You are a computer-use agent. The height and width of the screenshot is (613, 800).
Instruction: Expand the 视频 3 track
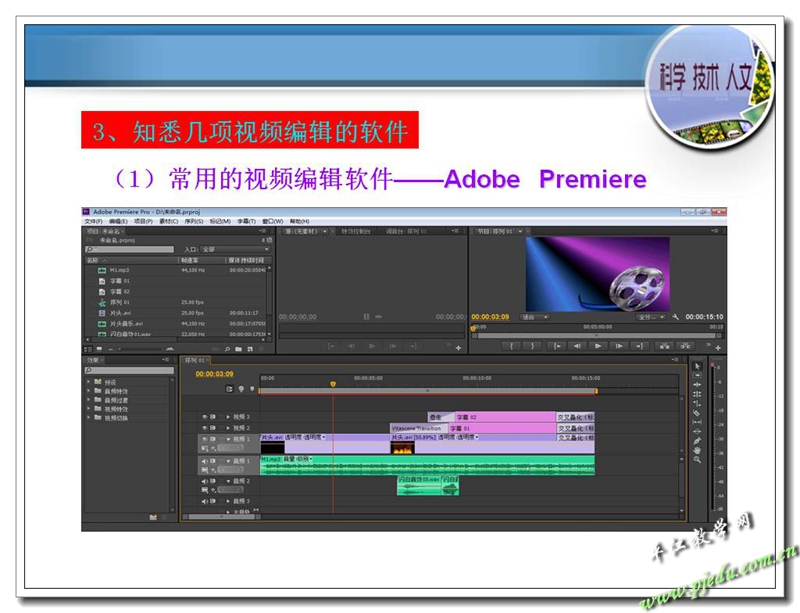tap(228, 417)
